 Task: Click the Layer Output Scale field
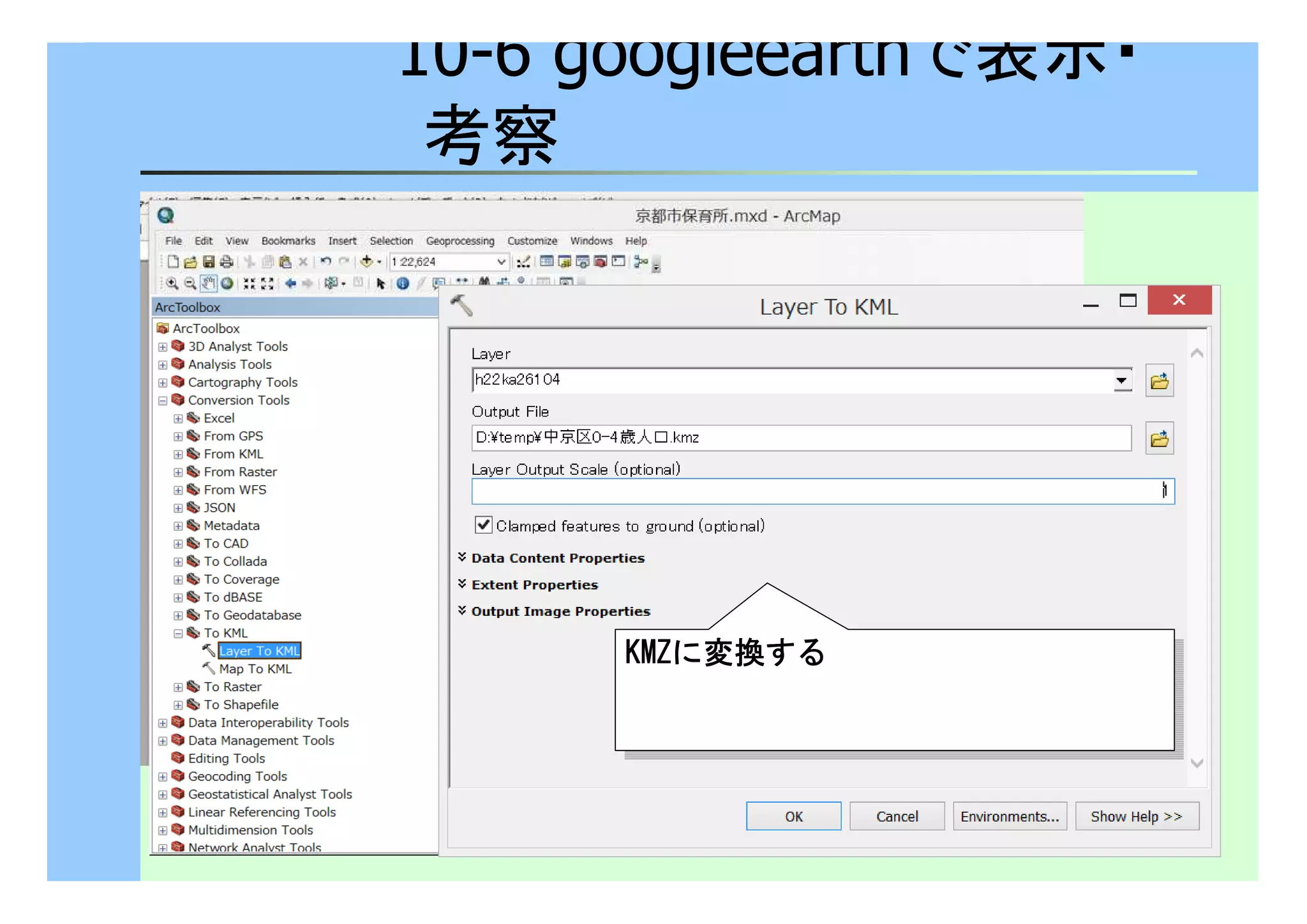coord(823,491)
